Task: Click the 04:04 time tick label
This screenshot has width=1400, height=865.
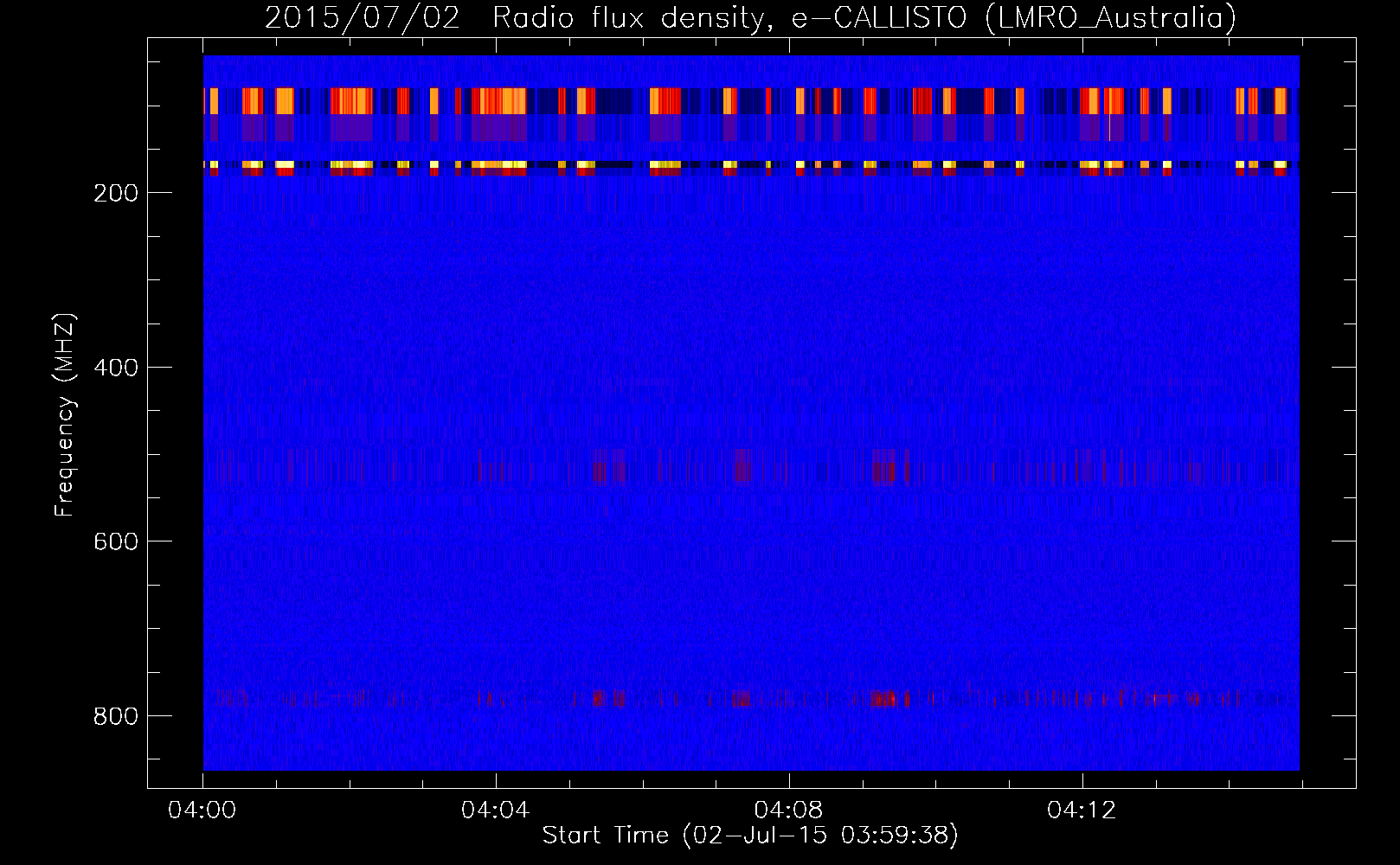Action: (x=496, y=811)
